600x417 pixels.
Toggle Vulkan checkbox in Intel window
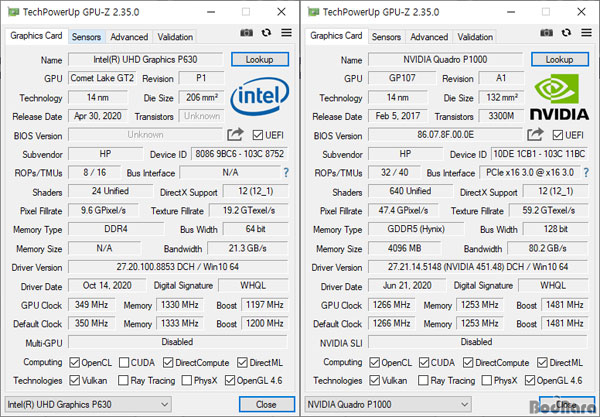75,380
